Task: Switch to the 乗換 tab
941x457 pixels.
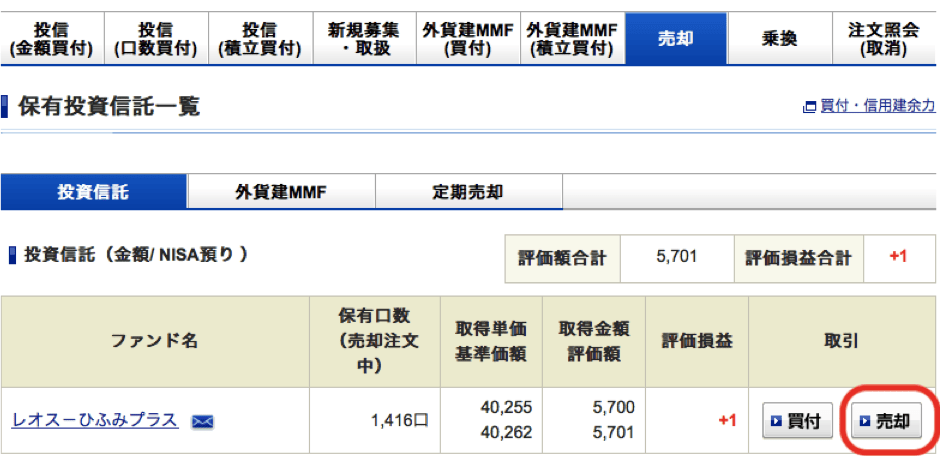Action: 778,39
